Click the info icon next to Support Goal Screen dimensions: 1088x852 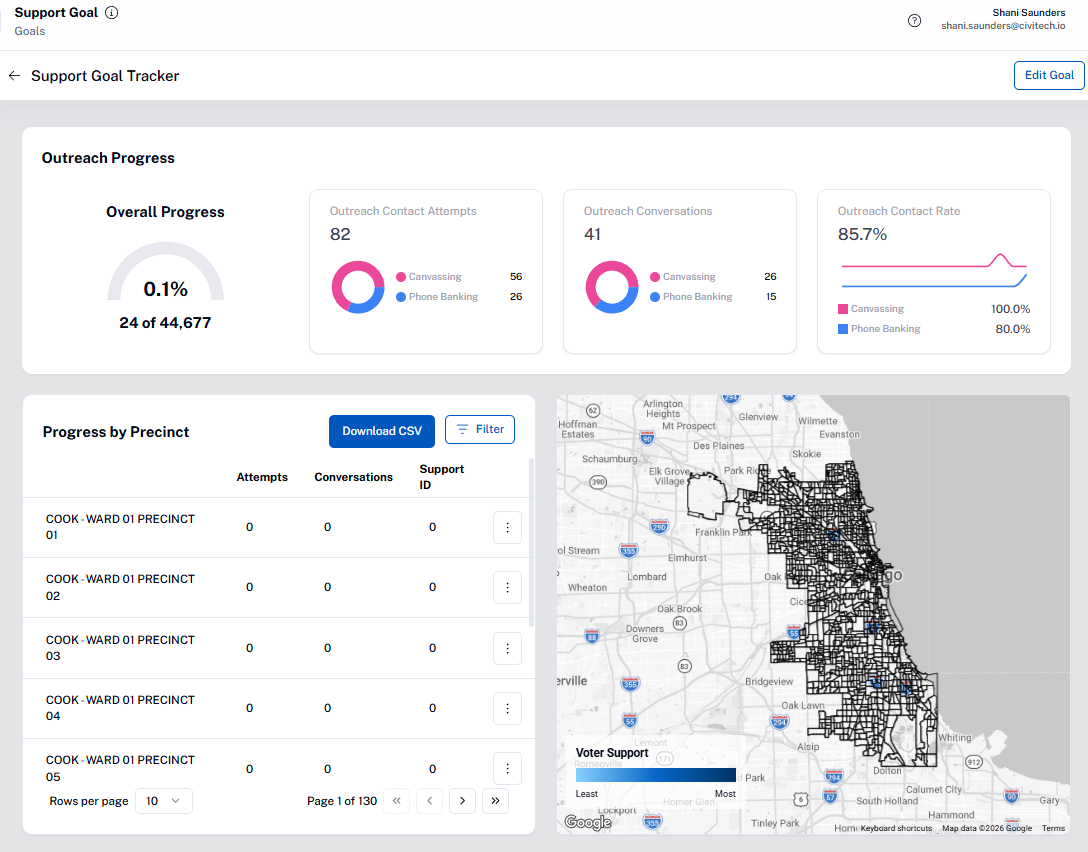point(111,13)
